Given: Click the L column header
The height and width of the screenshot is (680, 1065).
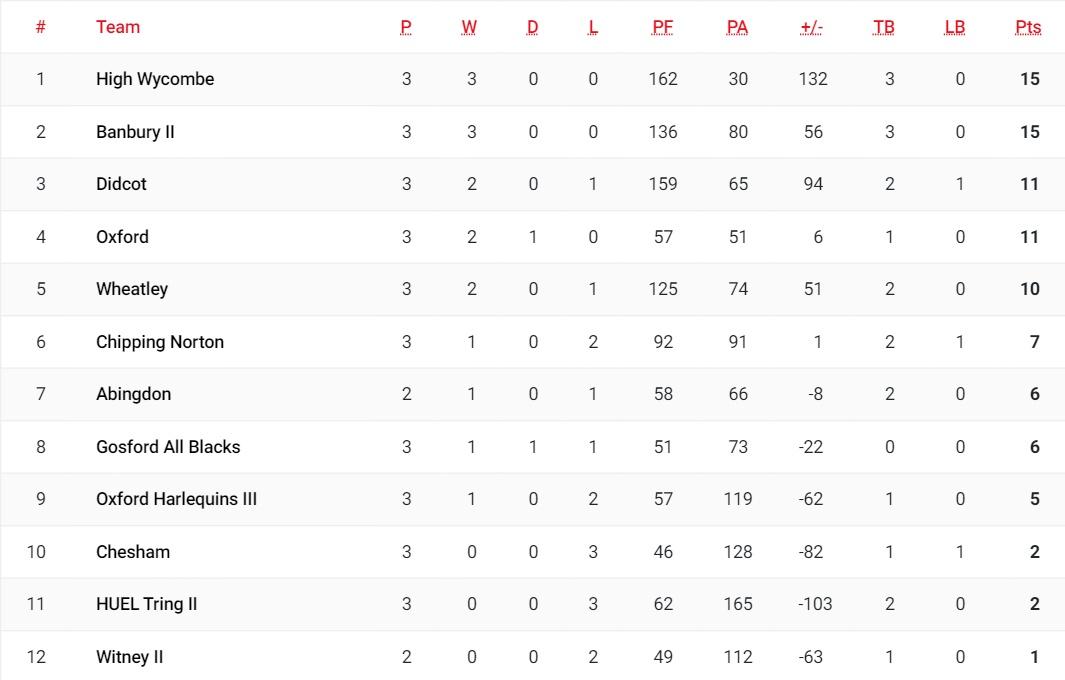Looking at the screenshot, I should pos(593,27).
